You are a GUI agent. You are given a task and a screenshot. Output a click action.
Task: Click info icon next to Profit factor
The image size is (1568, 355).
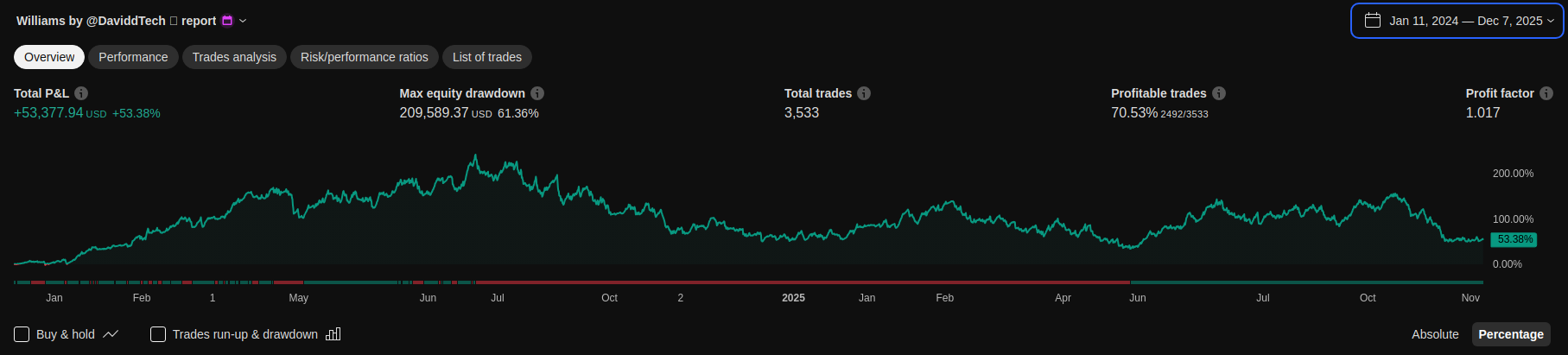pos(1546,93)
